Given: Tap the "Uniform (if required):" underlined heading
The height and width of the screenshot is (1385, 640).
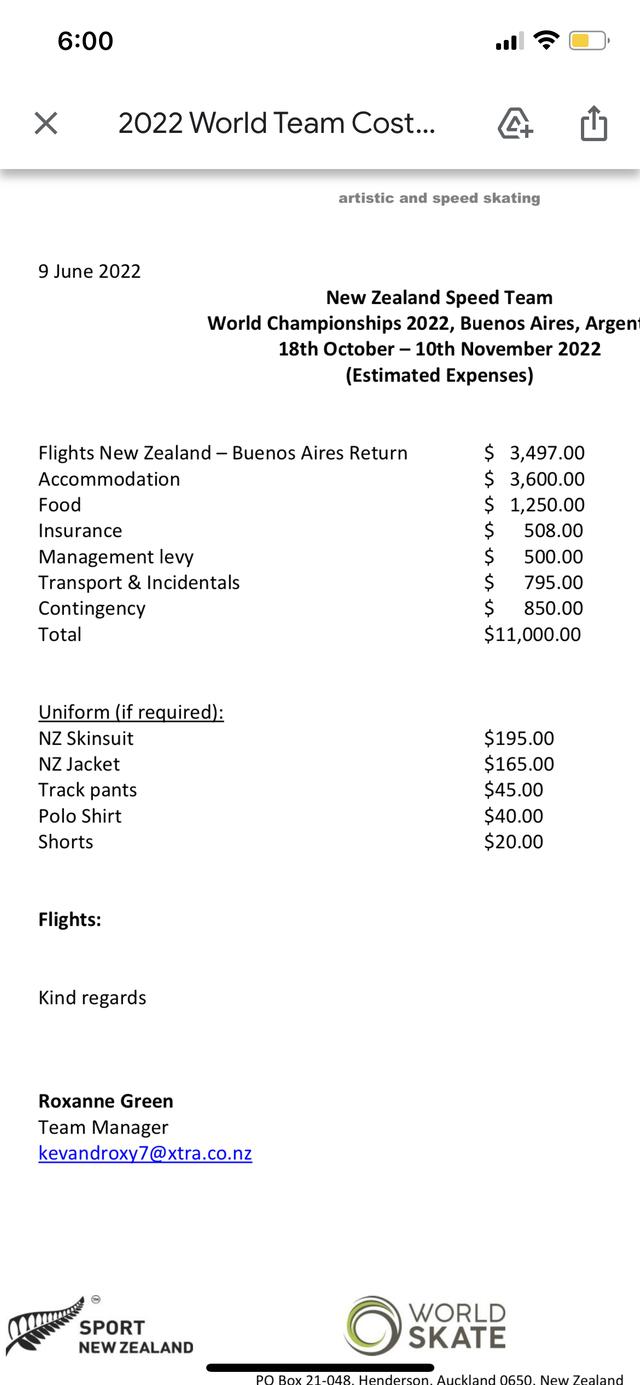Looking at the screenshot, I should [x=131, y=712].
